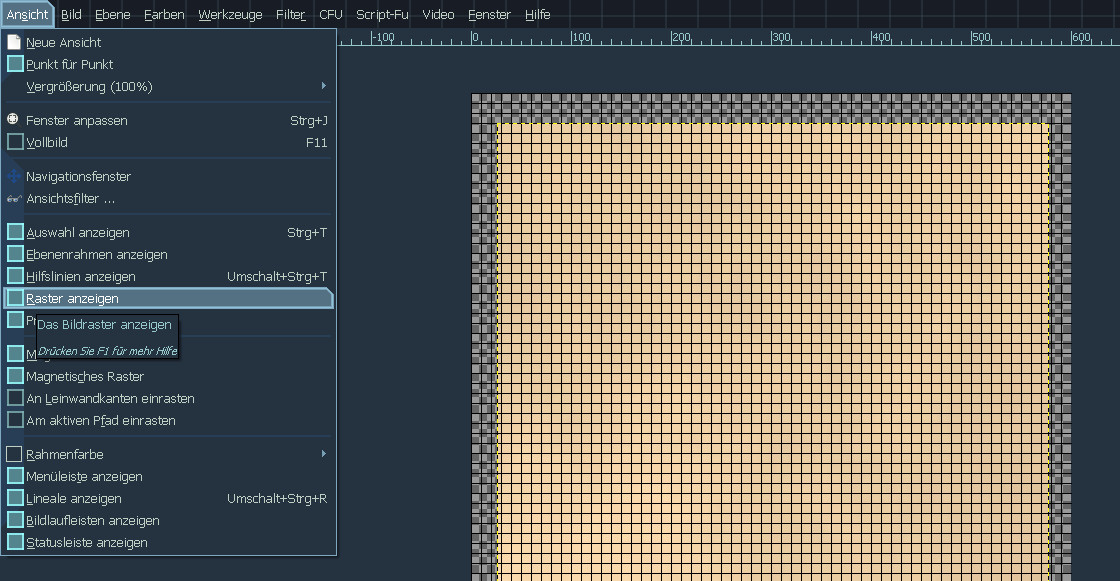Viewport: 1120px width, 581px height.
Task: Expand the Rahmenfarbe submenu arrow
Action: pos(323,454)
